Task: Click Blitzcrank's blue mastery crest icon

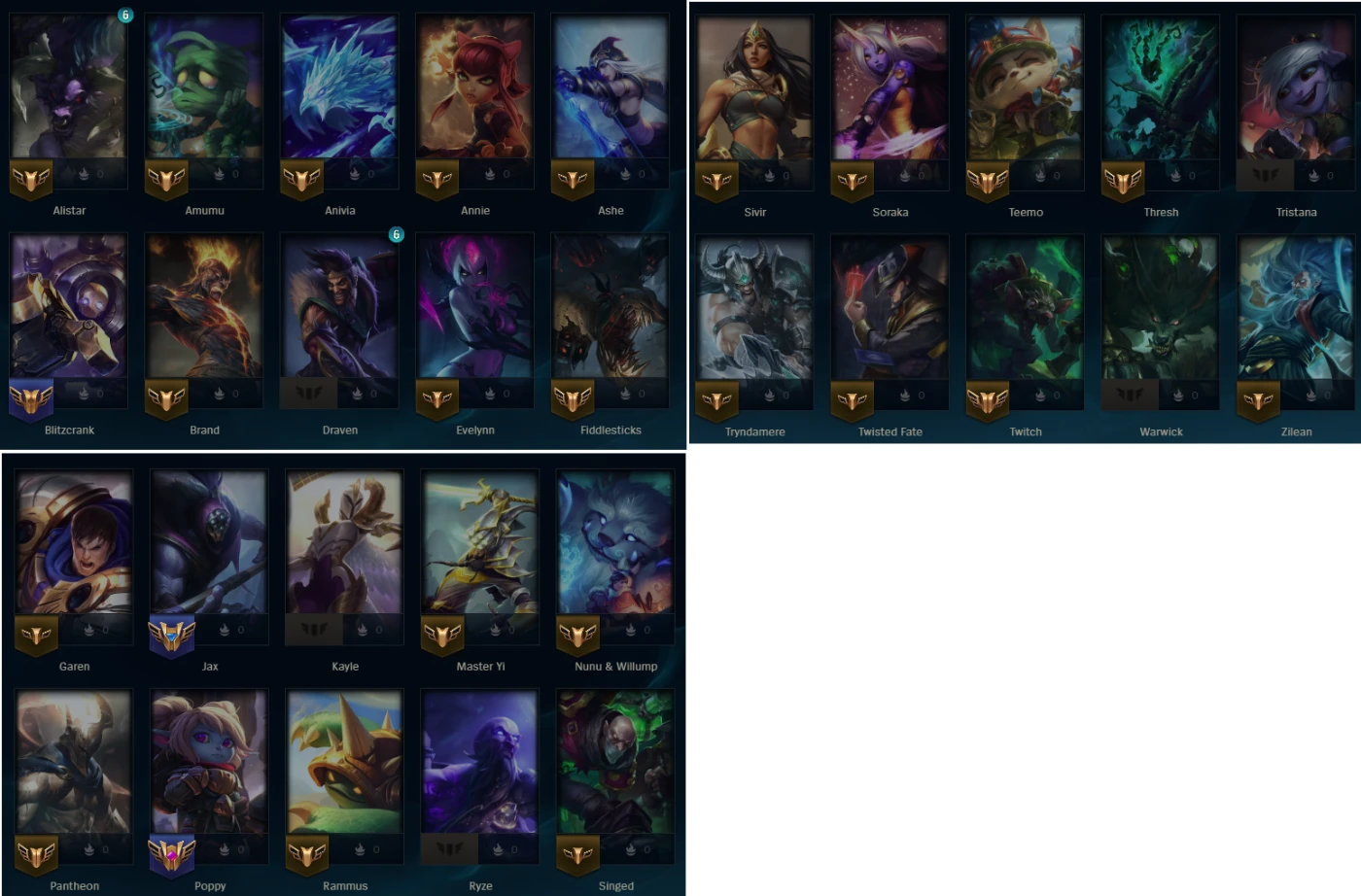Action: [x=30, y=399]
